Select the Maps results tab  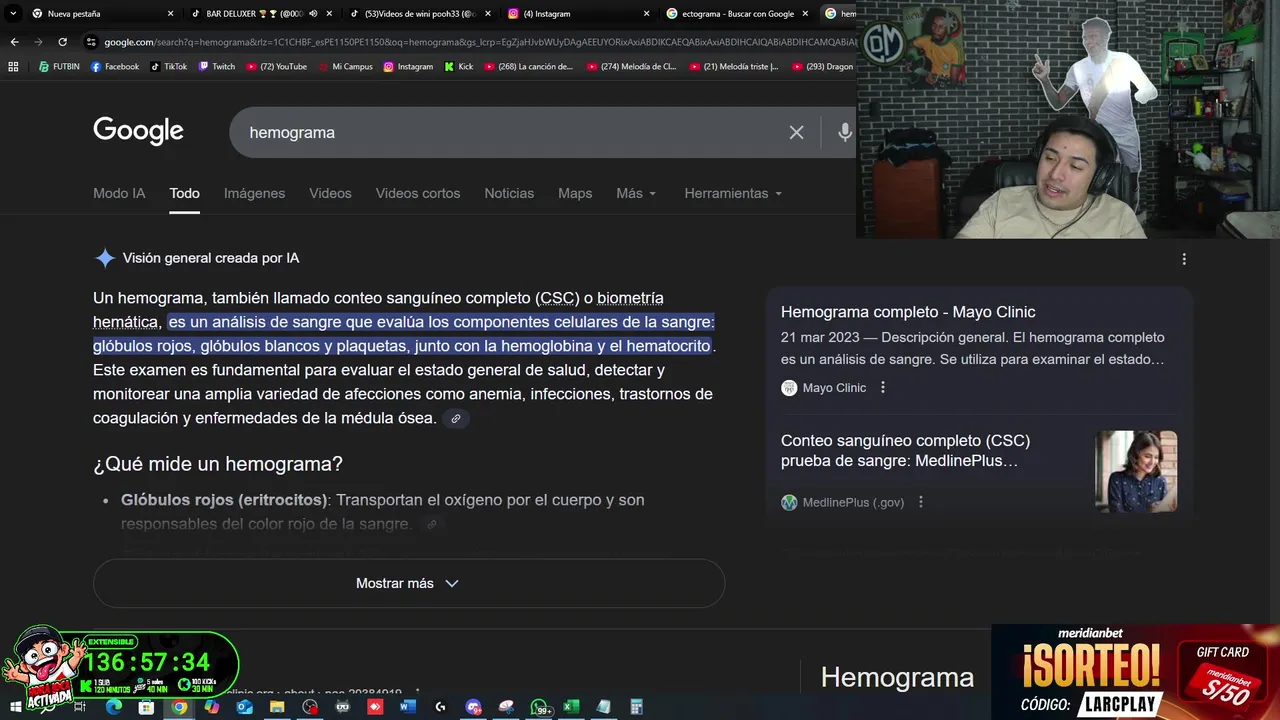click(x=575, y=193)
